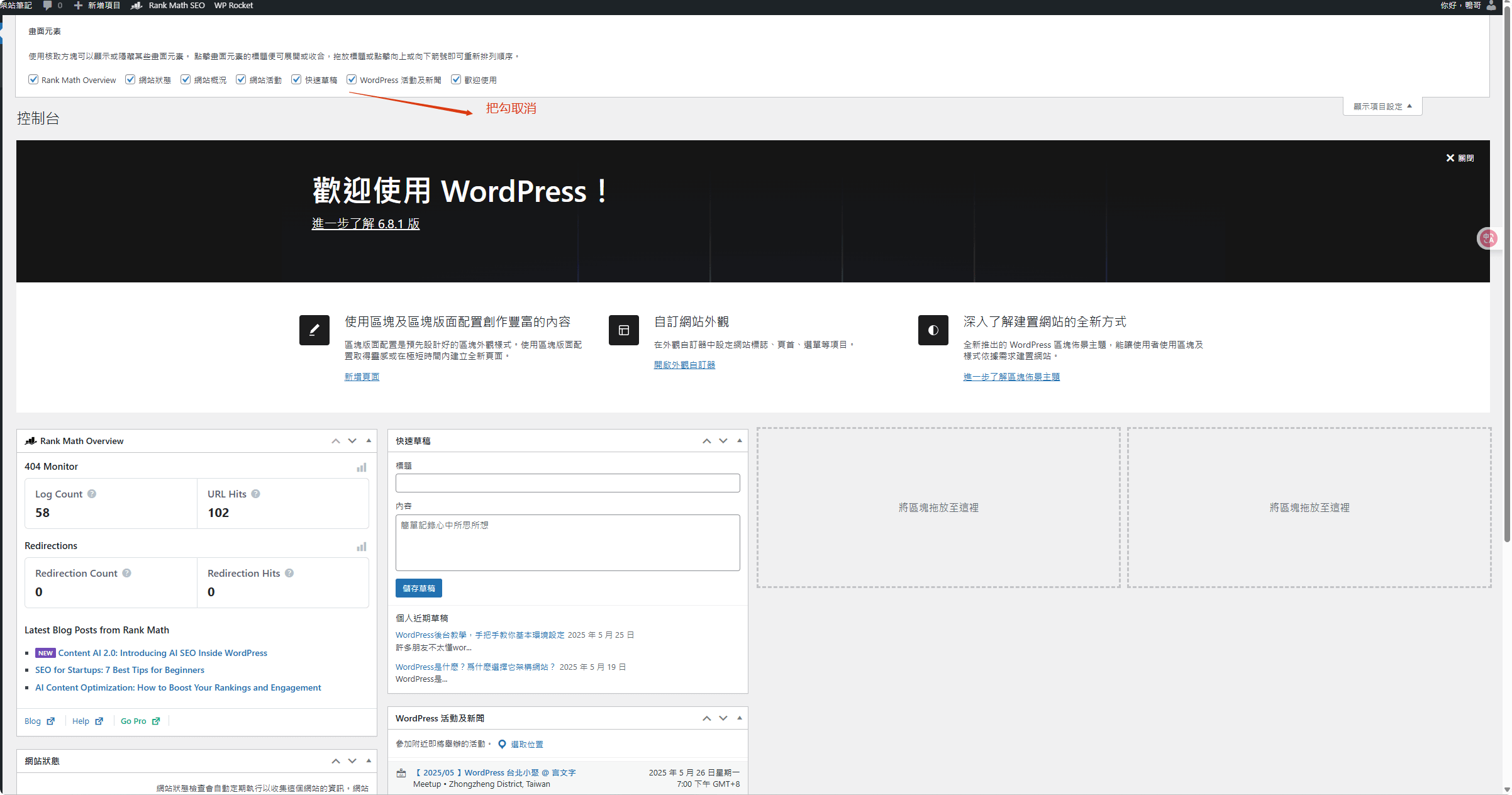Move Rank Math Overview widget down
This screenshot has width=1512, height=795.
click(x=352, y=441)
